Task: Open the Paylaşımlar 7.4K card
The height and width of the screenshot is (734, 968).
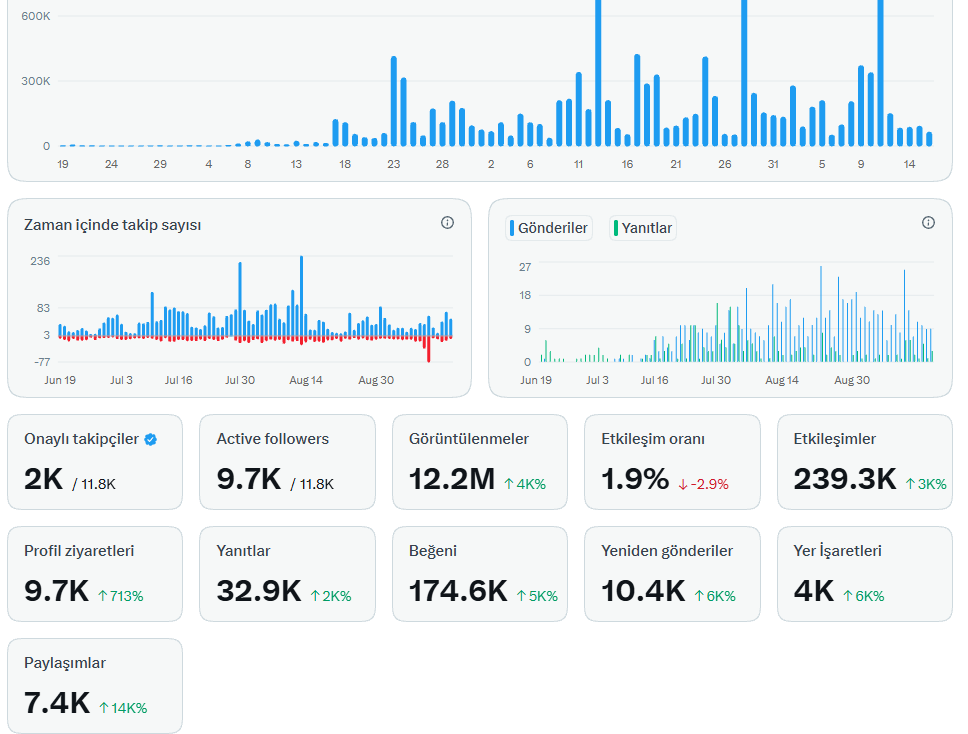Action: (95, 686)
